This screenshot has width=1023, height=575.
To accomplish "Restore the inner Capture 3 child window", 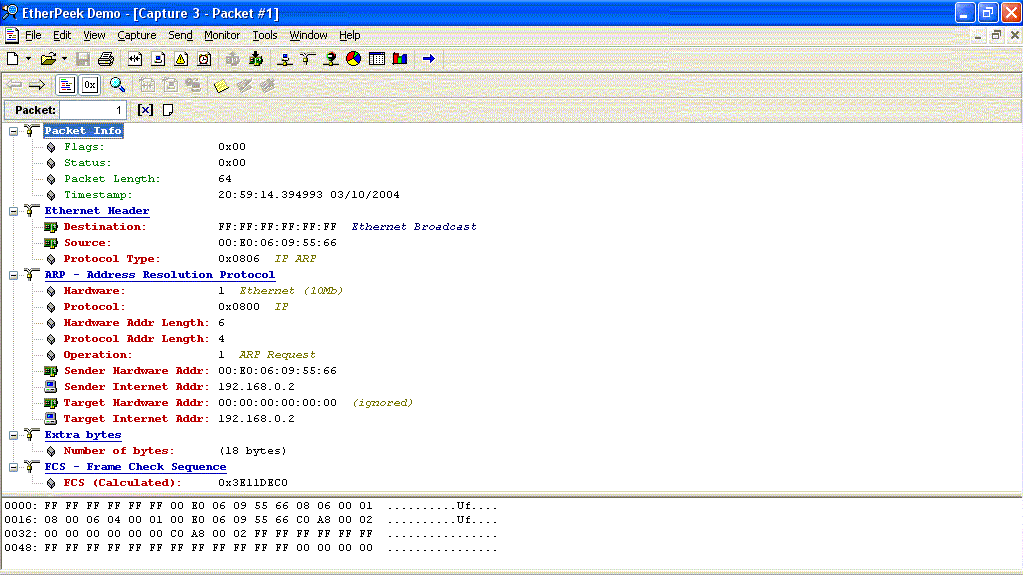I will tap(996, 35).
